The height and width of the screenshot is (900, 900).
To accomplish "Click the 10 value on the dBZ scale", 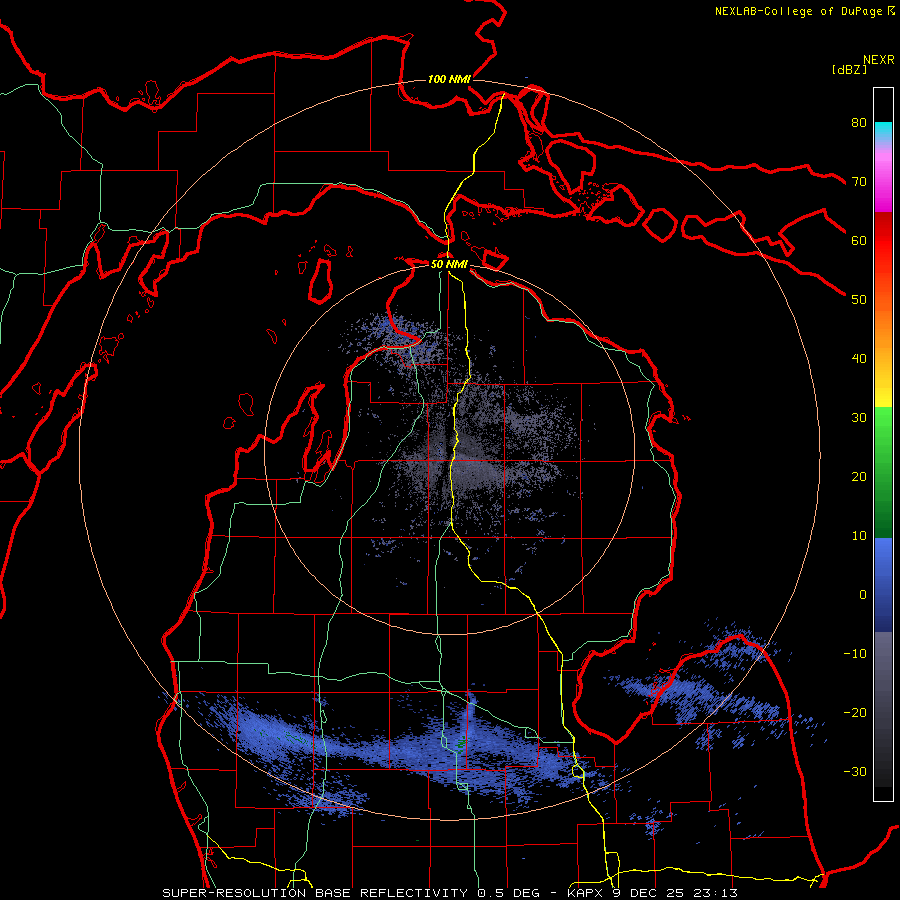I will (859, 536).
